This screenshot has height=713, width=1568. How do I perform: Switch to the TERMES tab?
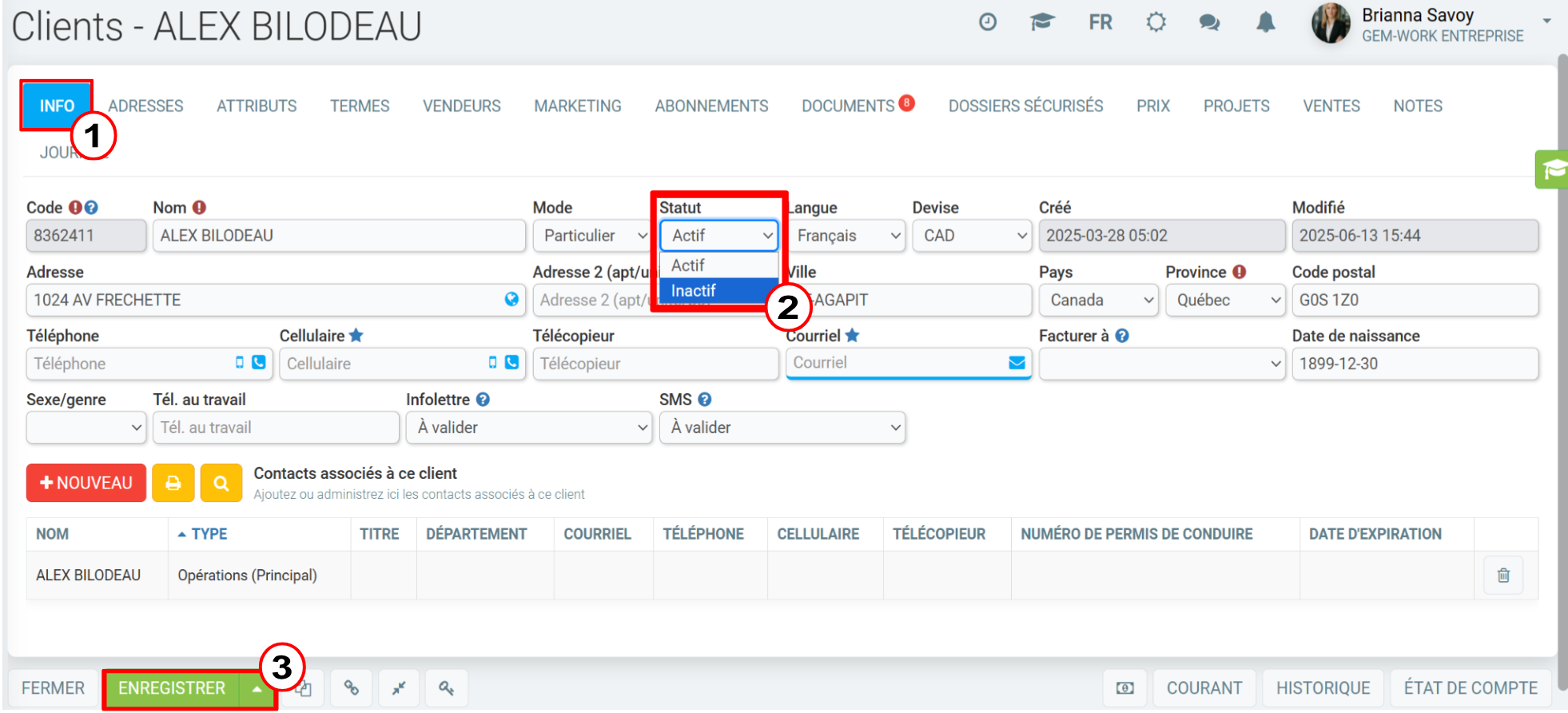360,106
